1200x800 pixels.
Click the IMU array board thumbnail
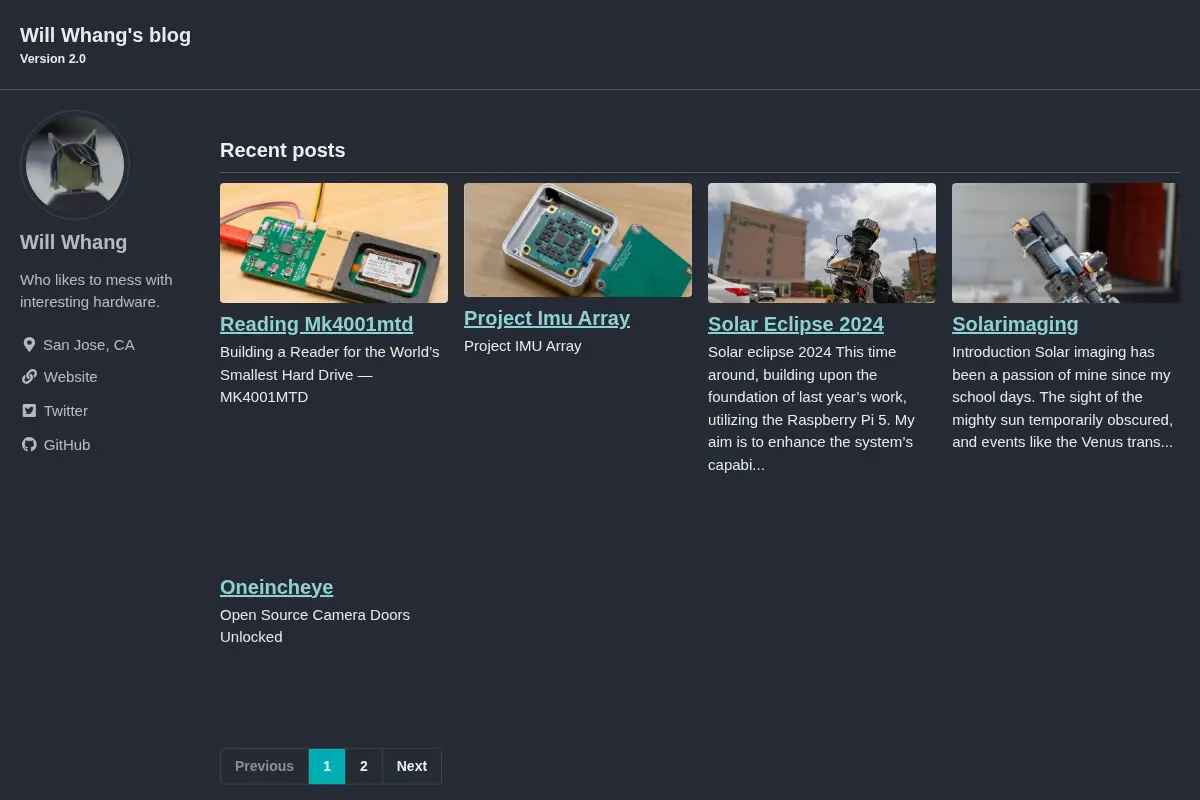578,240
